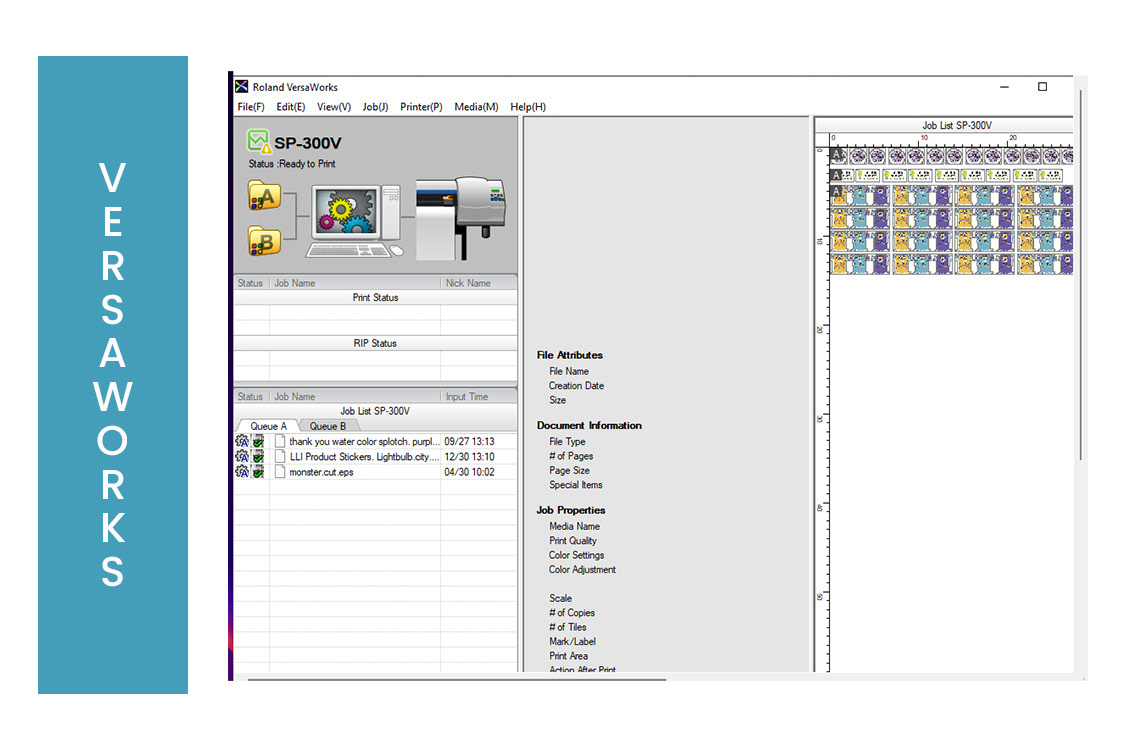Click the RIP Status section bar
Image resolution: width=1125 pixels, height=750 pixels.
375,343
